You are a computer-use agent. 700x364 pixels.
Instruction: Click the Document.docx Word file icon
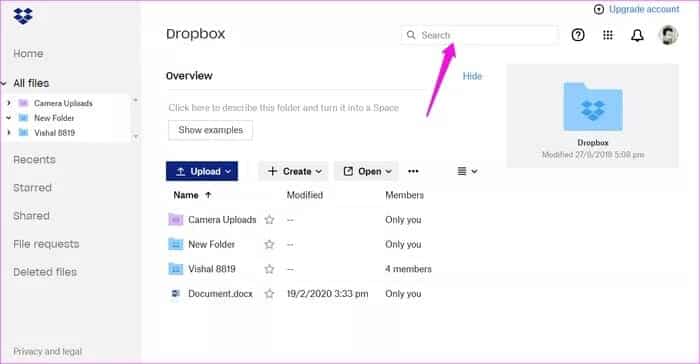pos(176,293)
